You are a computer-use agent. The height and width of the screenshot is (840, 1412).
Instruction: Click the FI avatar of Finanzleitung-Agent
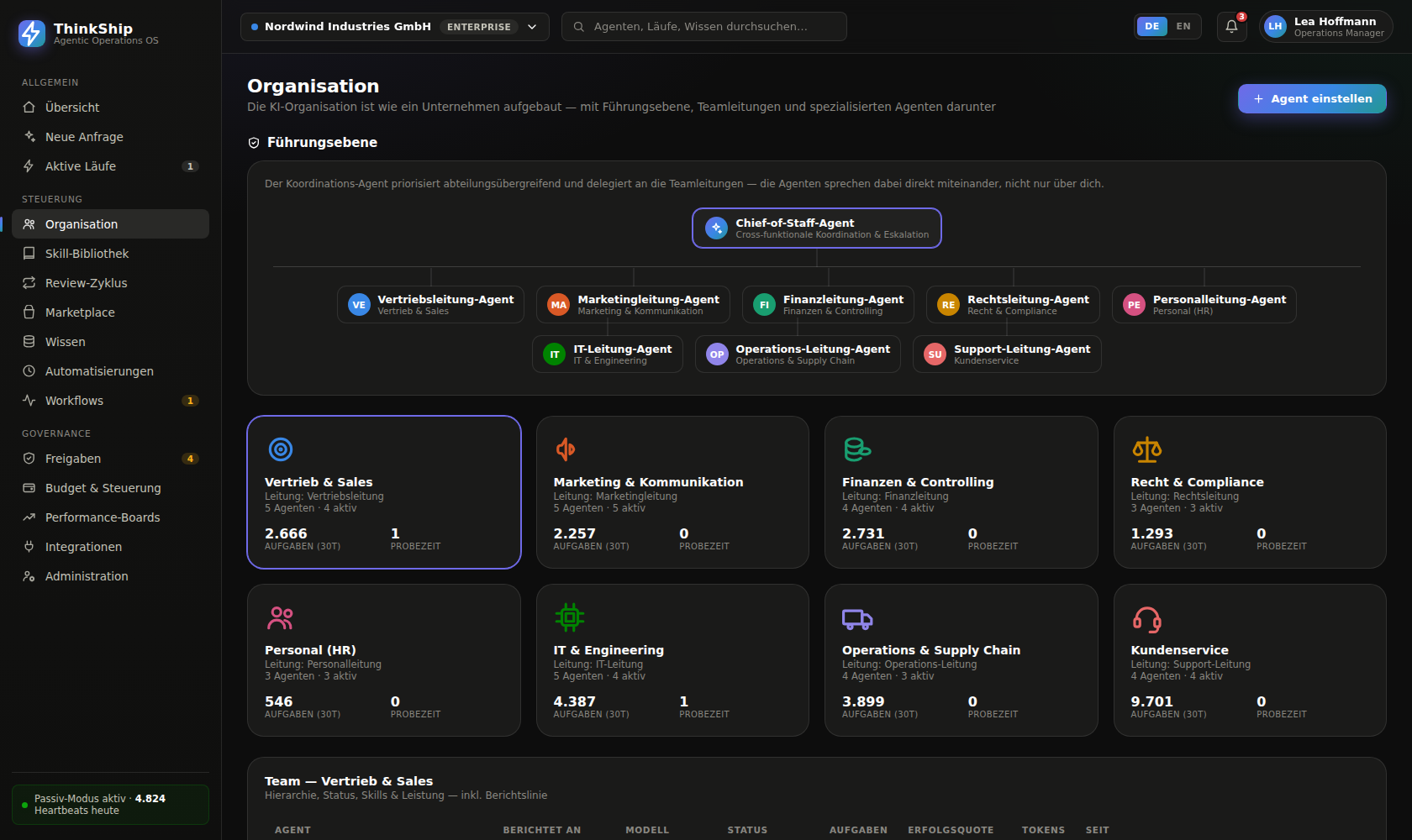tap(764, 305)
